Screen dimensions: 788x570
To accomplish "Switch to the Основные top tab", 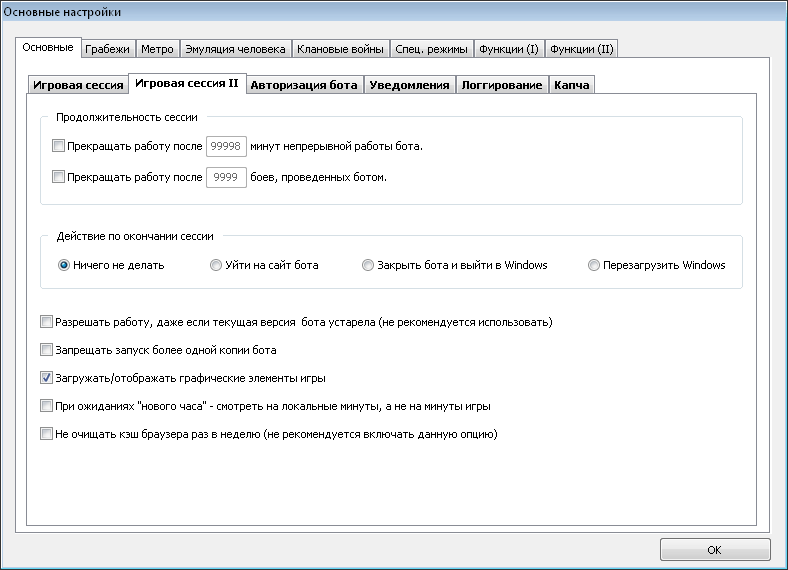I will [x=48, y=48].
